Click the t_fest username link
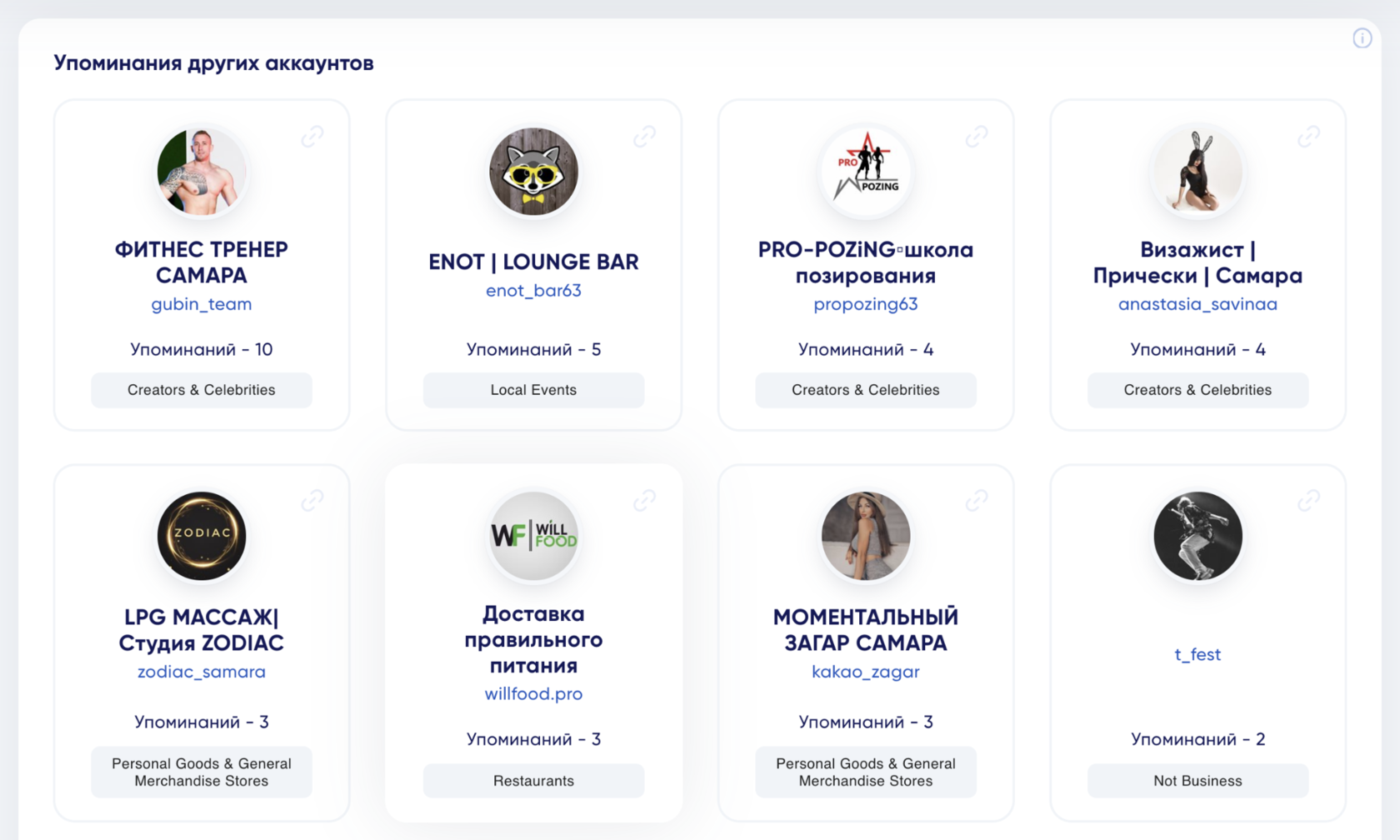The height and width of the screenshot is (840, 1400). click(1197, 654)
